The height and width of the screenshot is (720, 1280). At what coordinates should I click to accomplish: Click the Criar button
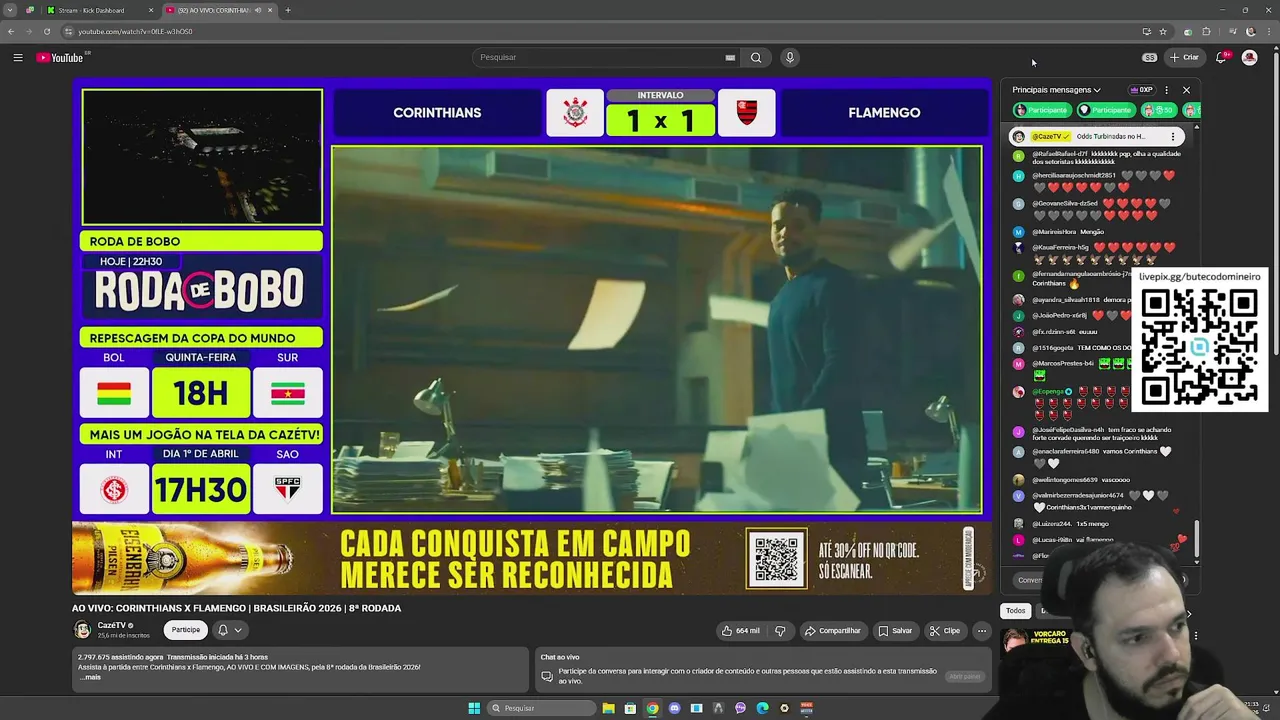(1184, 57)
